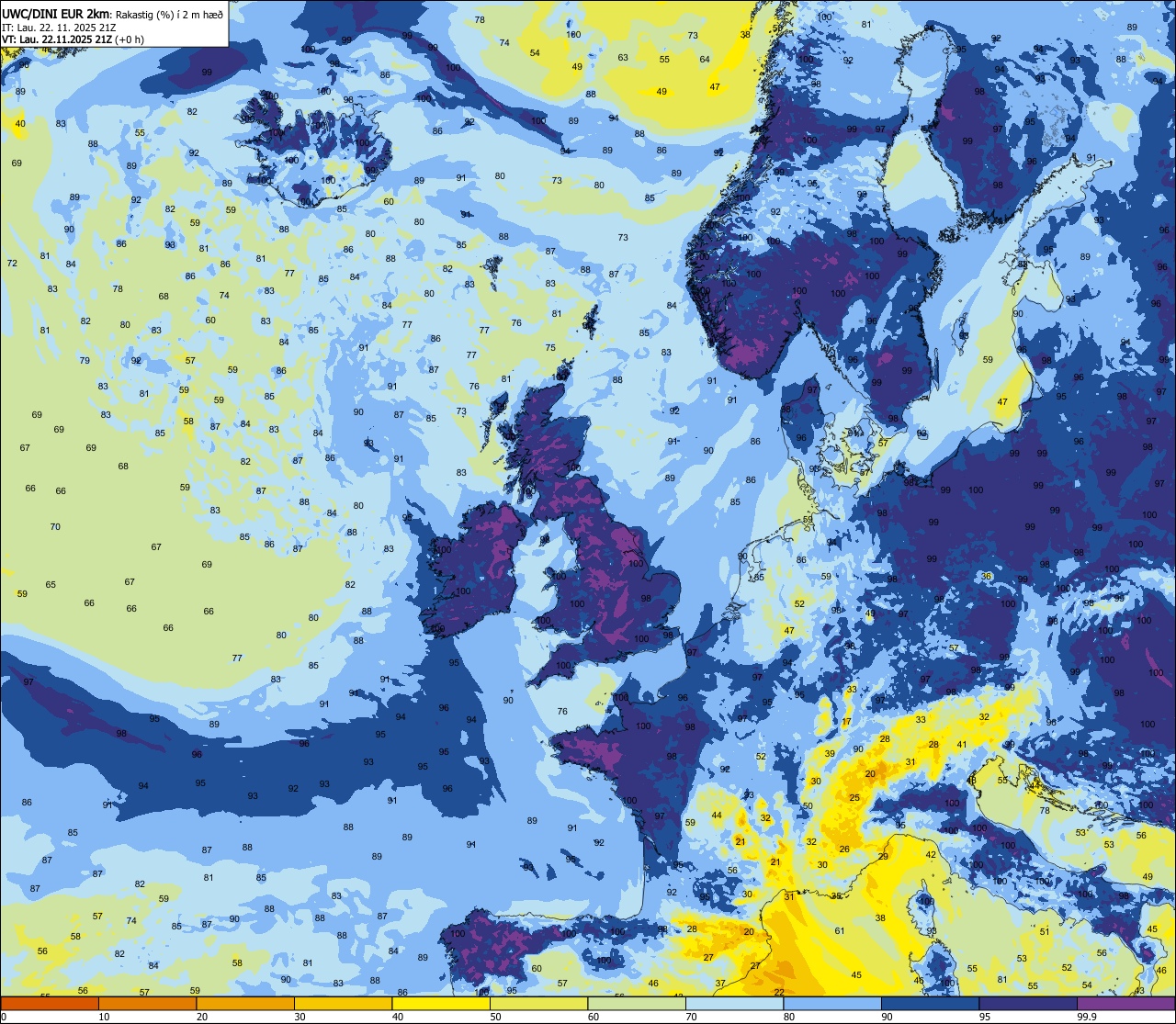The image size is (1176, 1024).
Task: Click the "Rakastig (%) í 2 m hæð" label
Action: 169,13
